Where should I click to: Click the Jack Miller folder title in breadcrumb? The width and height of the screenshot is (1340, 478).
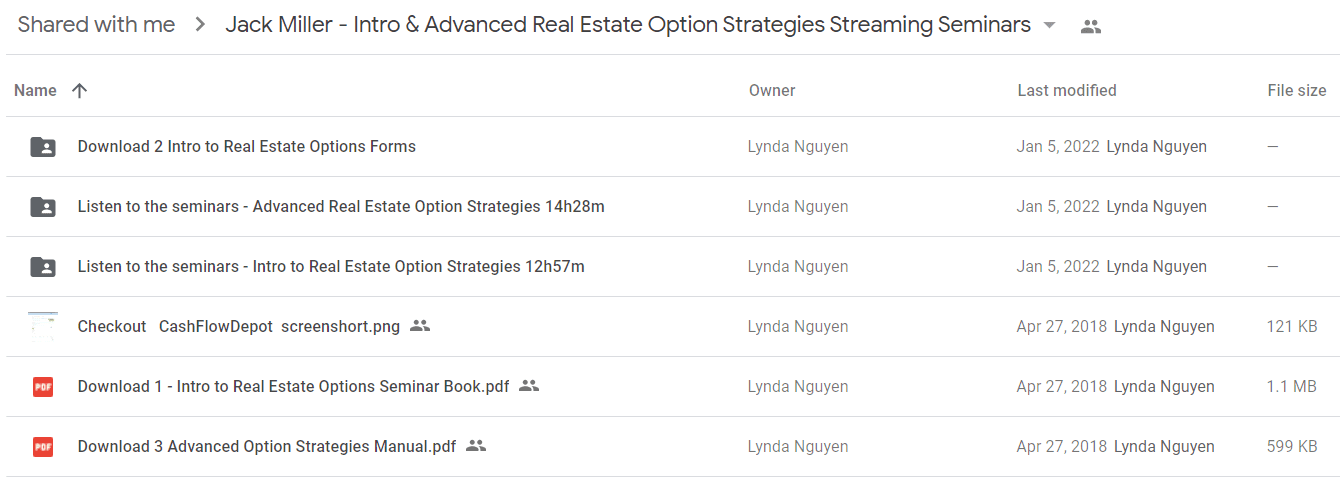click(627, 25)
